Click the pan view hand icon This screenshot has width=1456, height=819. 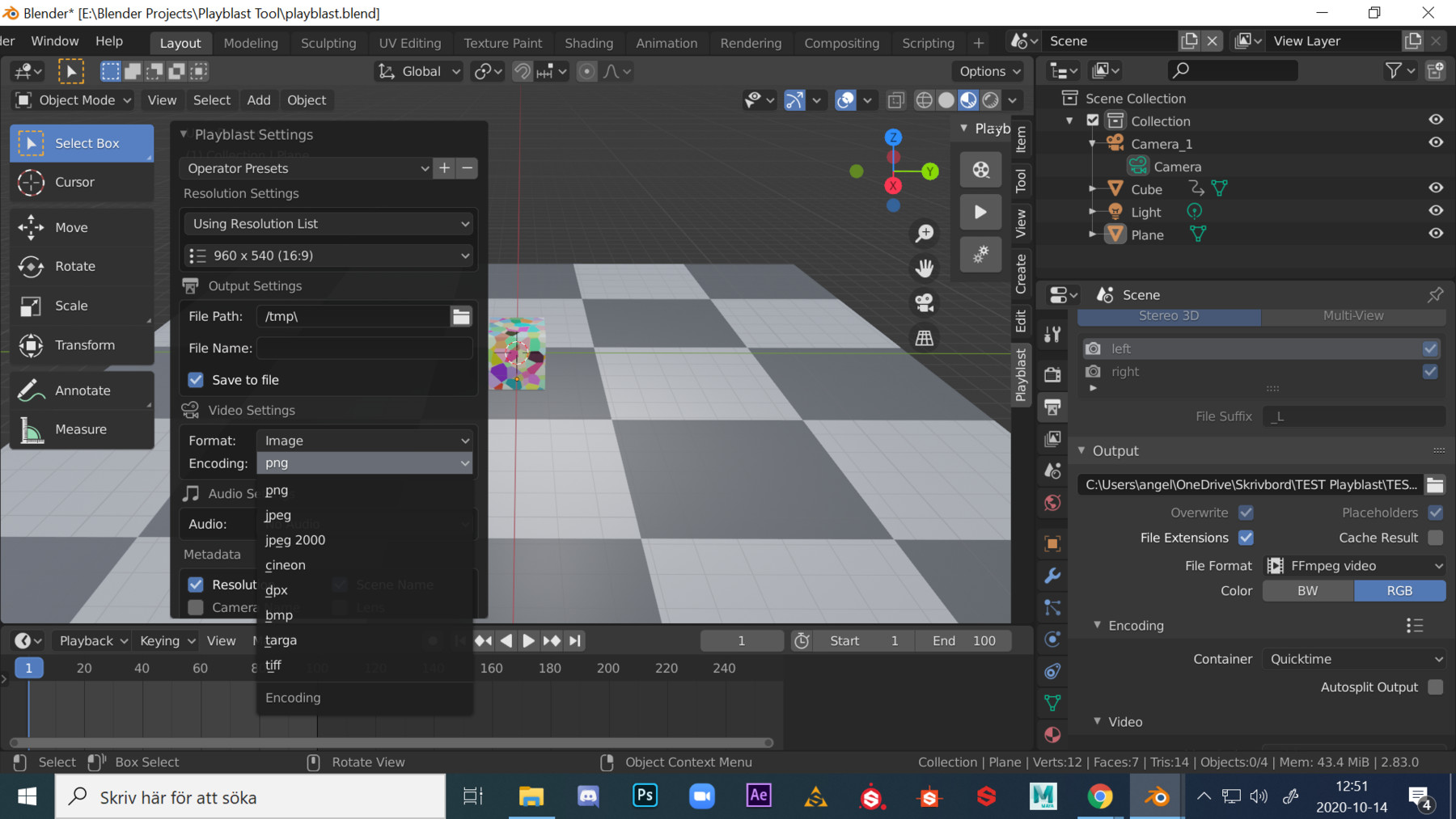coord(924,268)
